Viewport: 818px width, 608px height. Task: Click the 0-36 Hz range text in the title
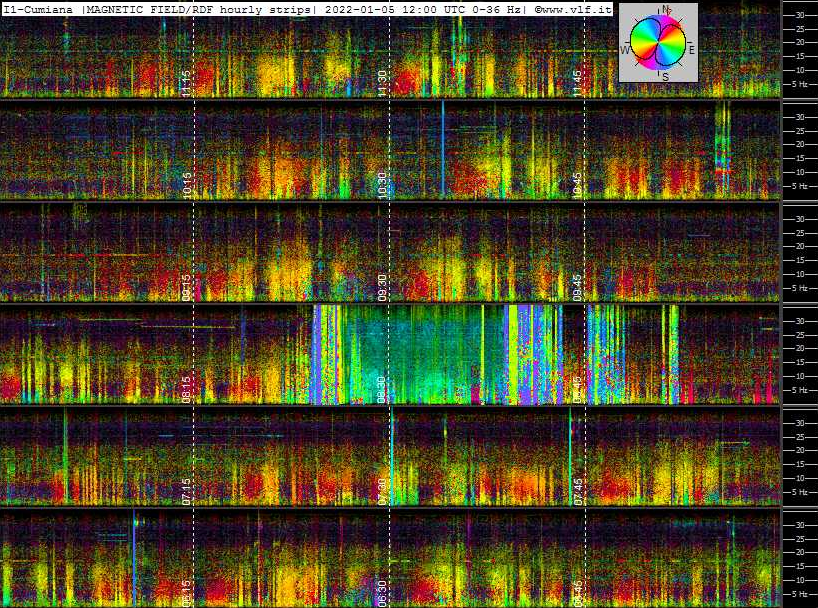496,9
